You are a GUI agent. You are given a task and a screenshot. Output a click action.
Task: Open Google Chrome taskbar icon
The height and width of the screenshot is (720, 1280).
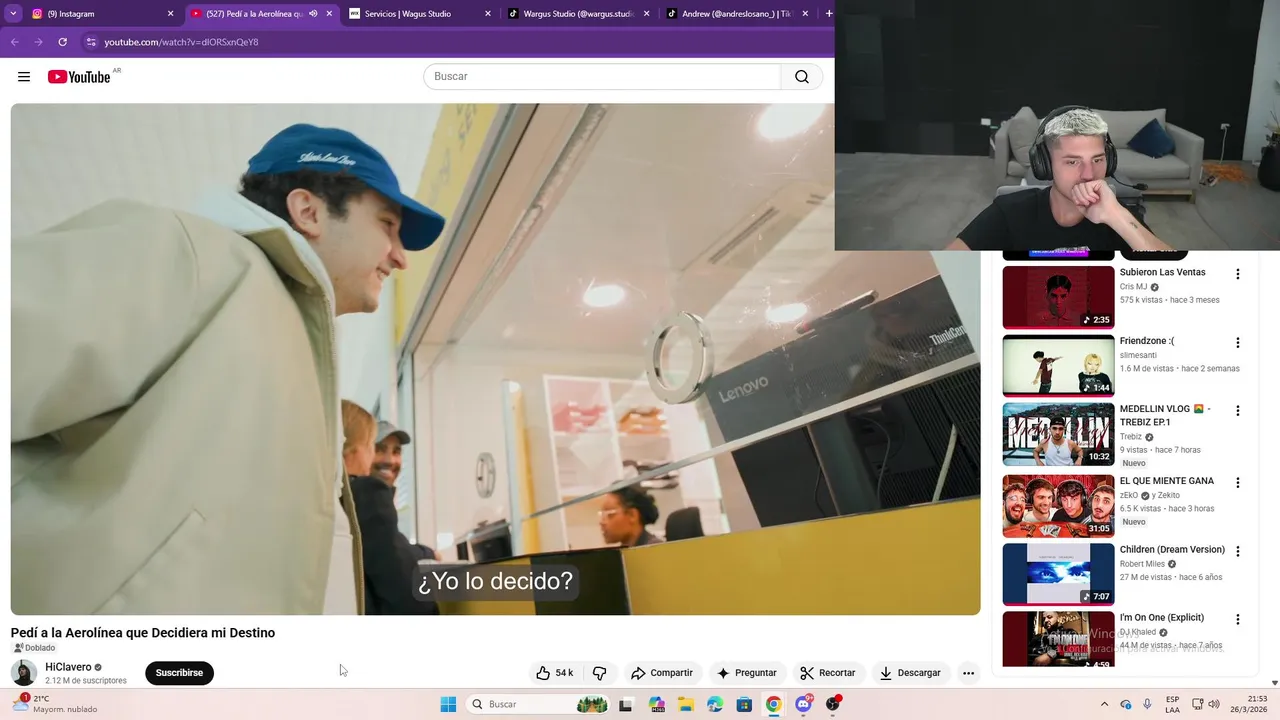click(x=773, y=704)
